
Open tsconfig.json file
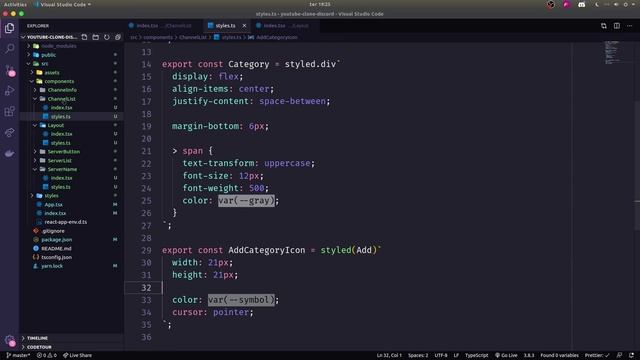coord(71,257)
